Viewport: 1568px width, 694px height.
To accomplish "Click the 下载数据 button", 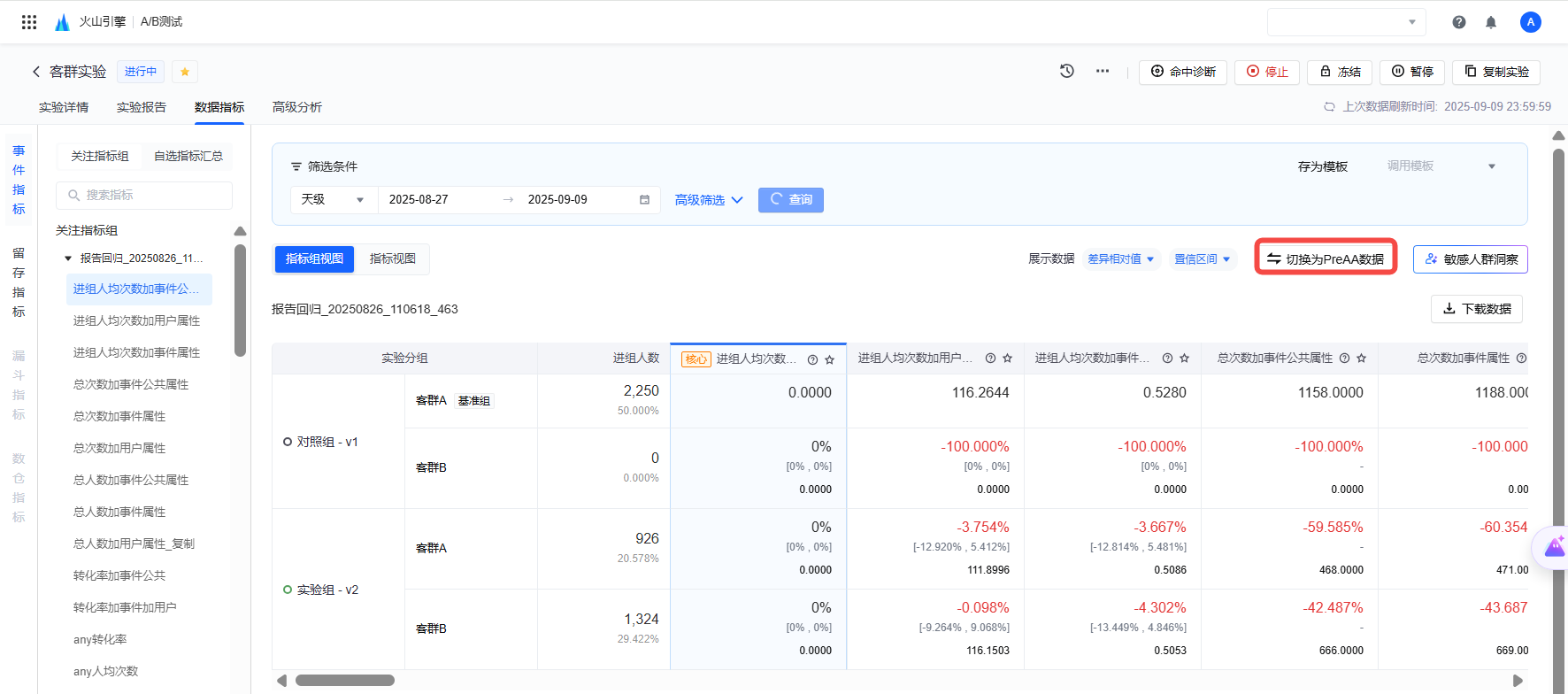I will [1477, 309].
